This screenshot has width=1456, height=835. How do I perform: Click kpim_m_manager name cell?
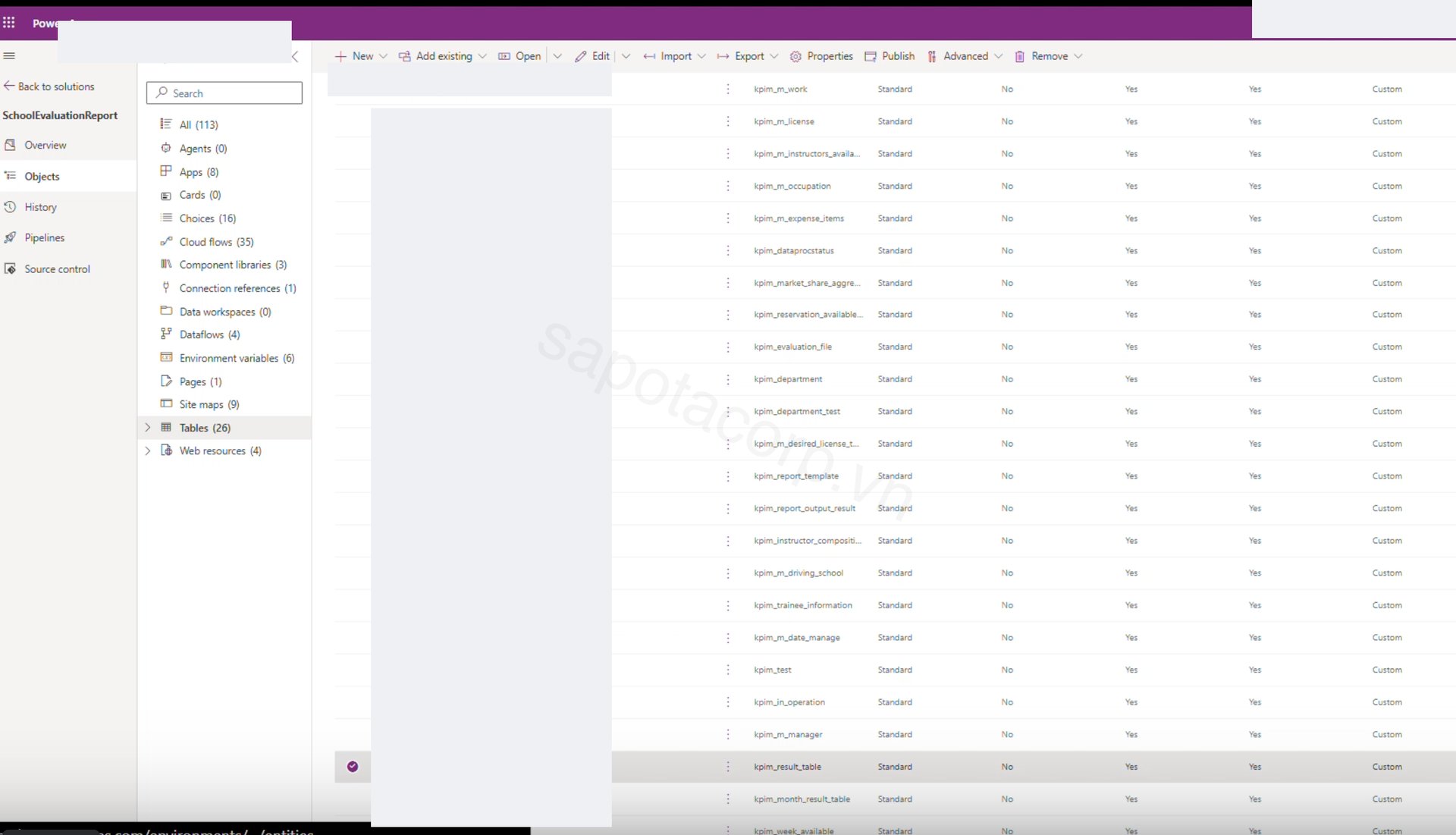tap(788, 735)
